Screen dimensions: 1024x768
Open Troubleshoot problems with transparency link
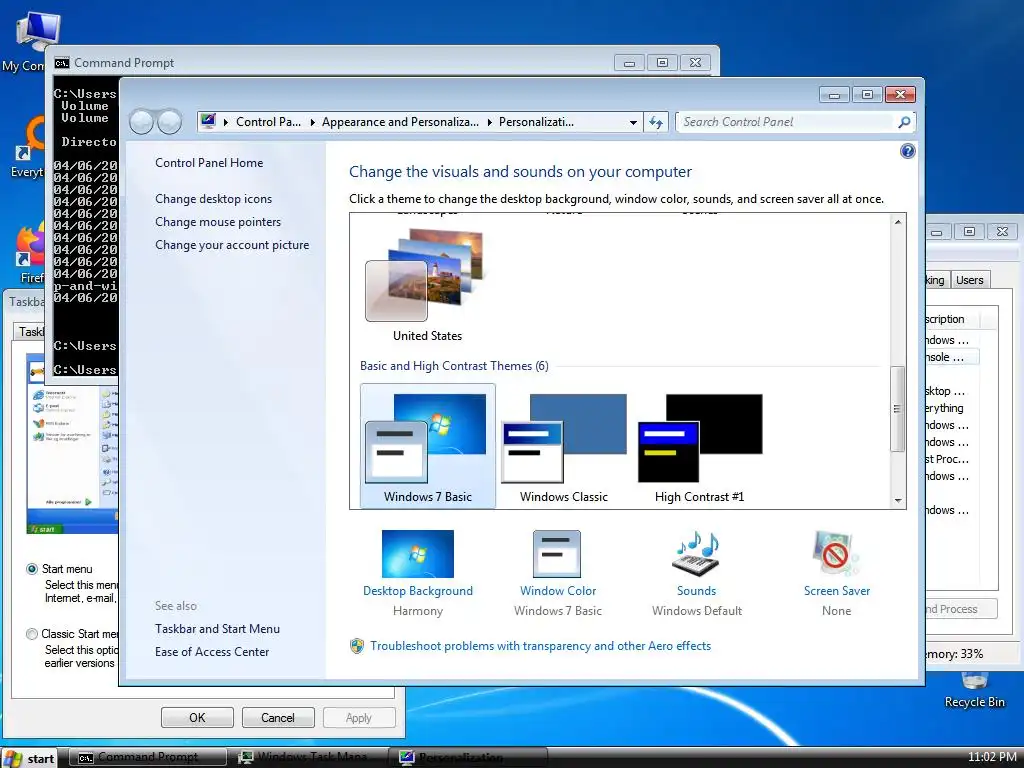tap(540, 646)
